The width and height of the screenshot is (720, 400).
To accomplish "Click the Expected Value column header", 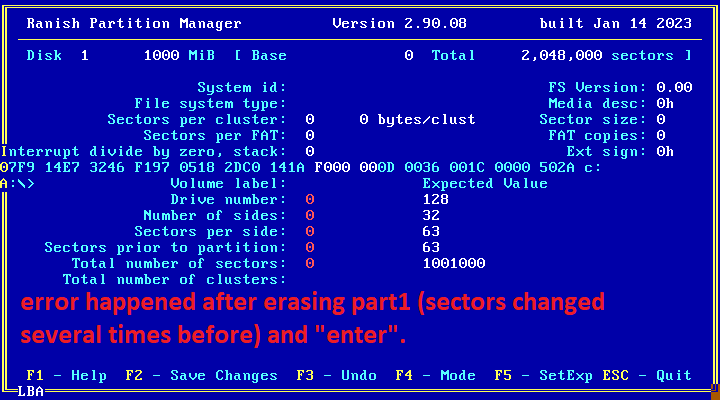I will pyautogui.click(x=485, y=184).
